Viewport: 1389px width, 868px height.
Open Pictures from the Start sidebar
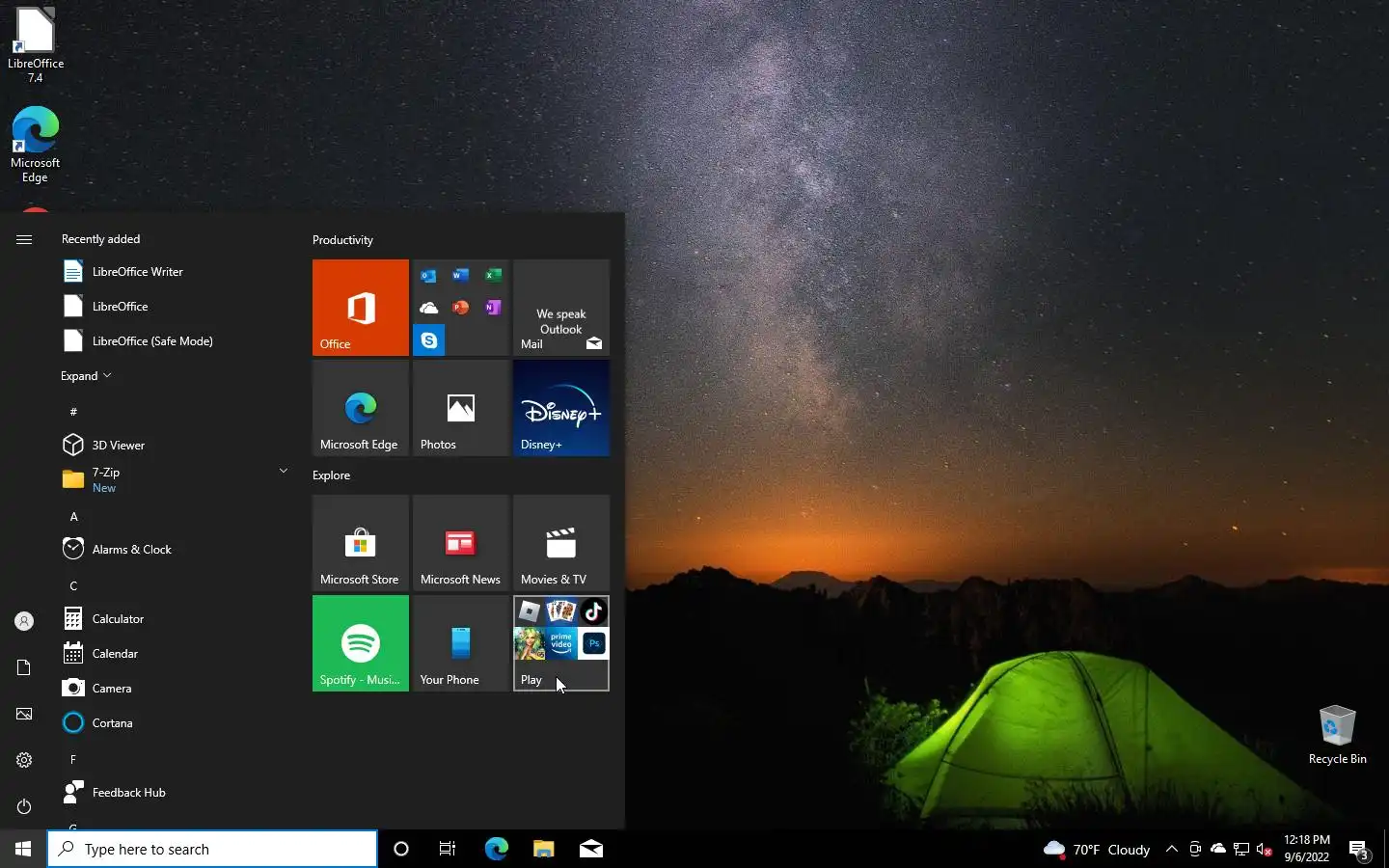pos(24,714)
